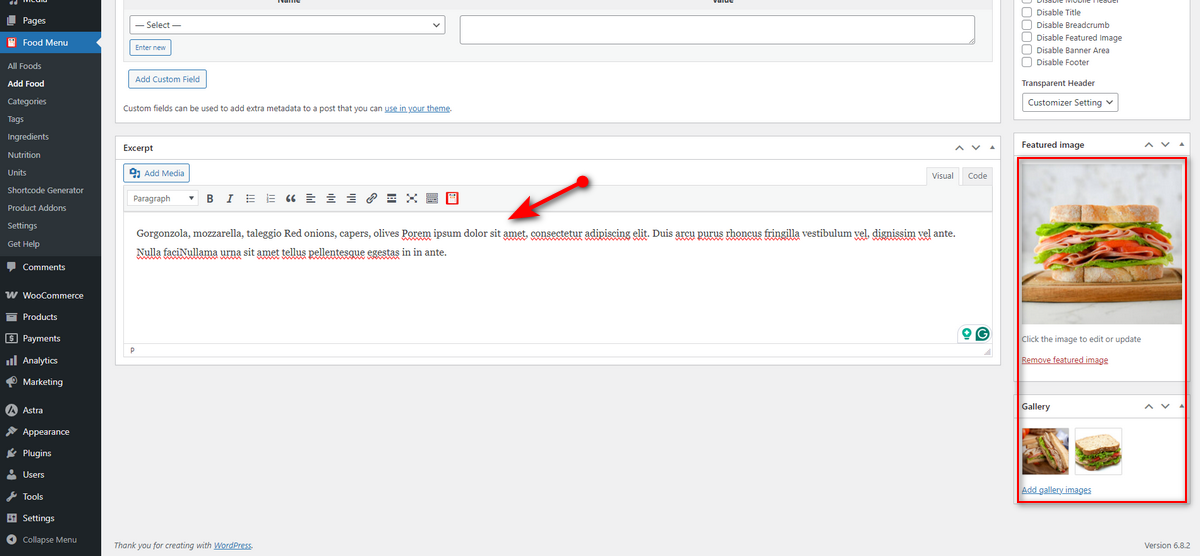1200x556 pixels.
Task: Toggle fullscreen distraction-free mode
Action: (412, 199)
